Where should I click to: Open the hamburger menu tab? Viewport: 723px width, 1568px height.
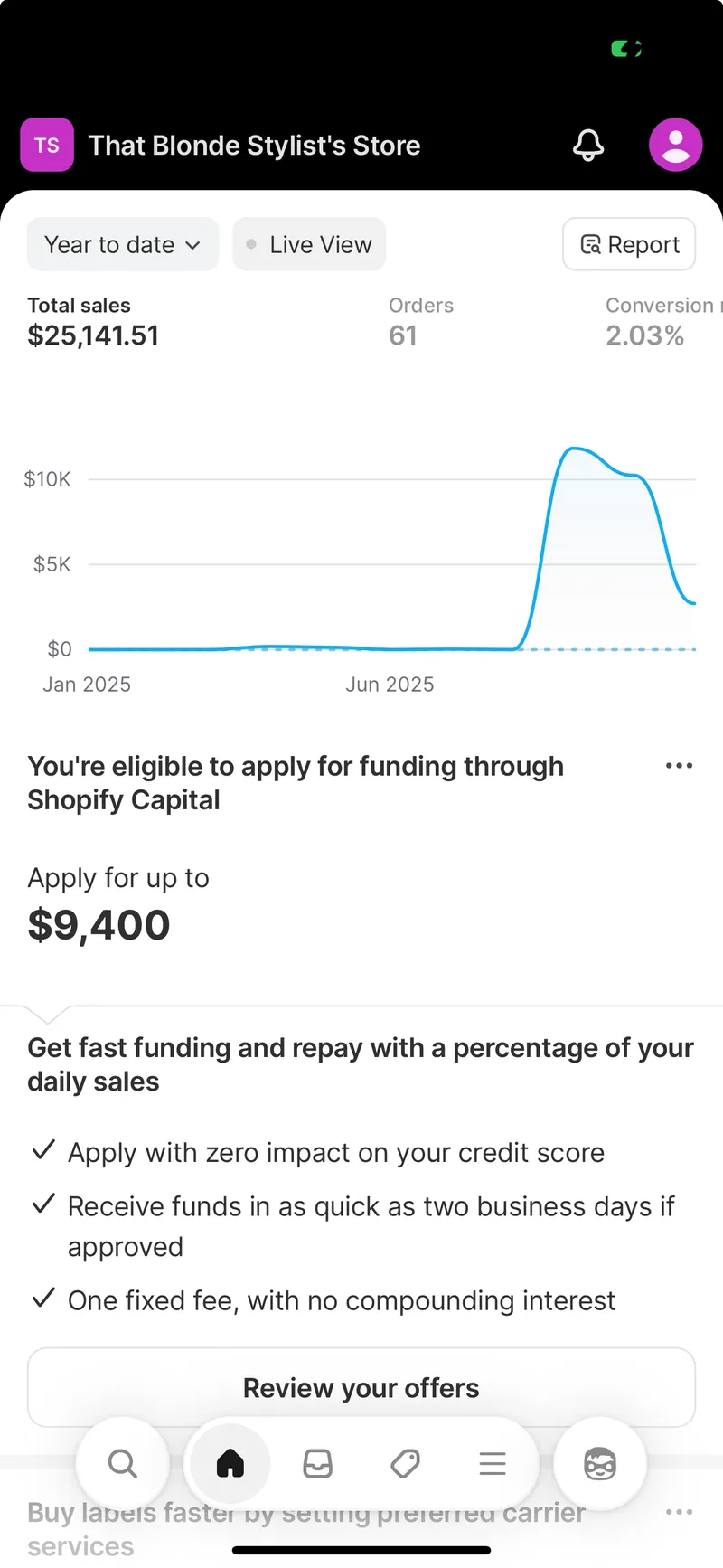click(x=493, y=1463)
